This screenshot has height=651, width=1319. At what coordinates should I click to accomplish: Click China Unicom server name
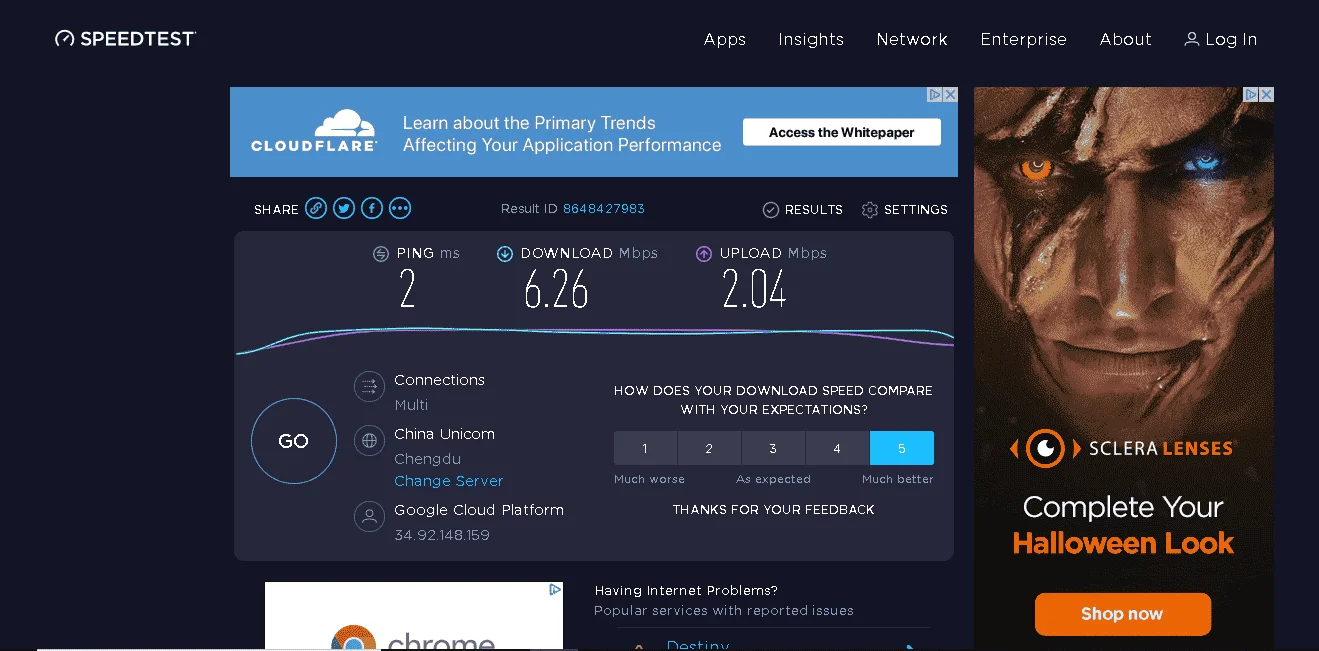pyautogui.click(x=445, y=434)
